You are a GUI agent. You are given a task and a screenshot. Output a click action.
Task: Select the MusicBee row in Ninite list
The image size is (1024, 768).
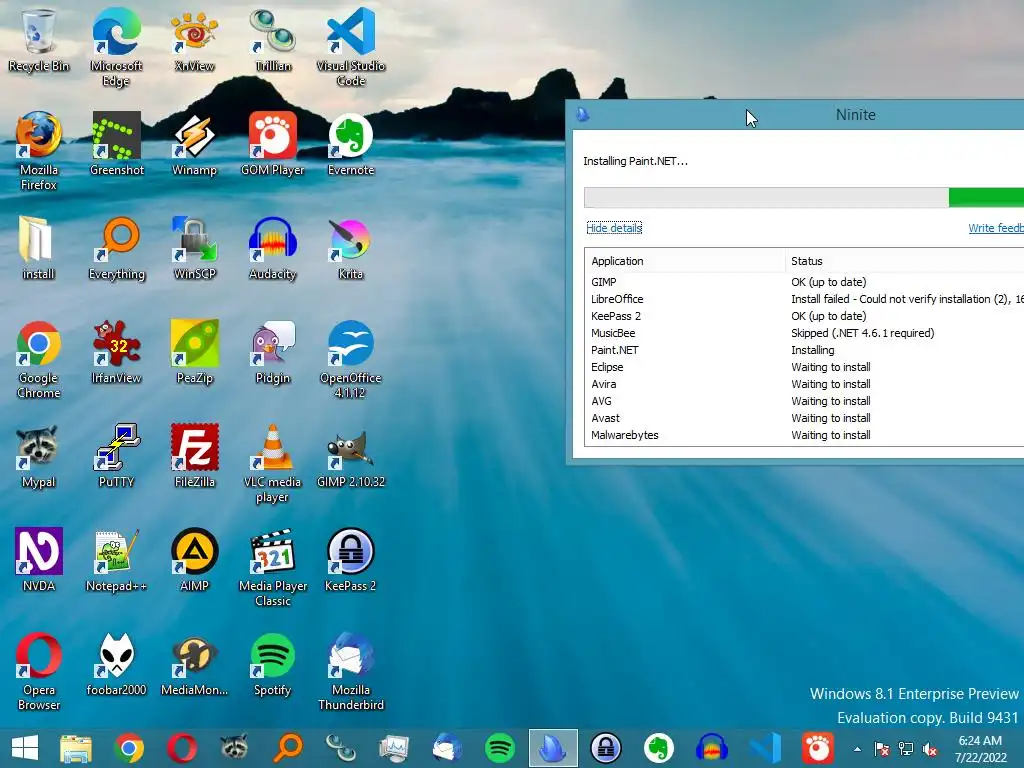pyautogui.click(x=805, y=333)
